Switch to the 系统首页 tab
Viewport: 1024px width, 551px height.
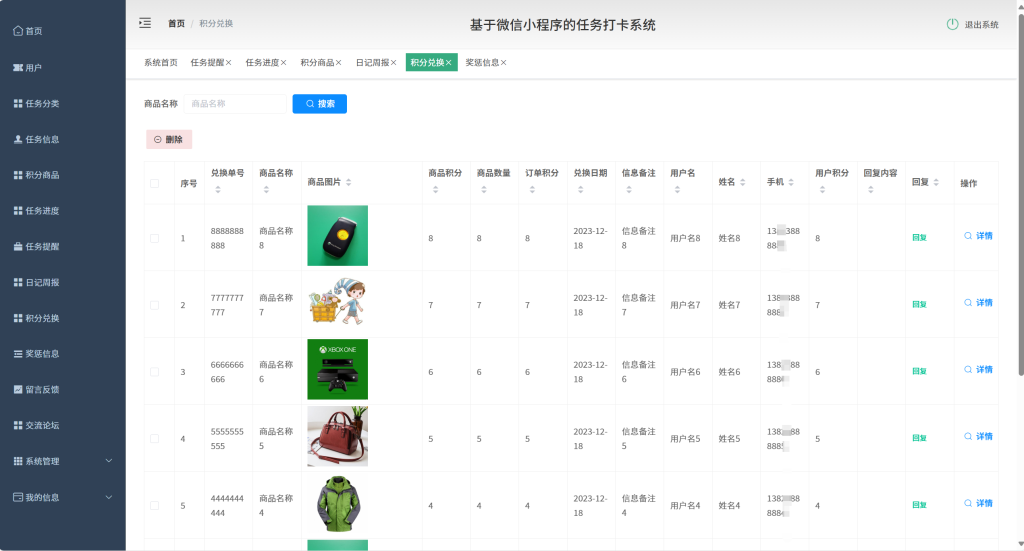coord(161,63)
